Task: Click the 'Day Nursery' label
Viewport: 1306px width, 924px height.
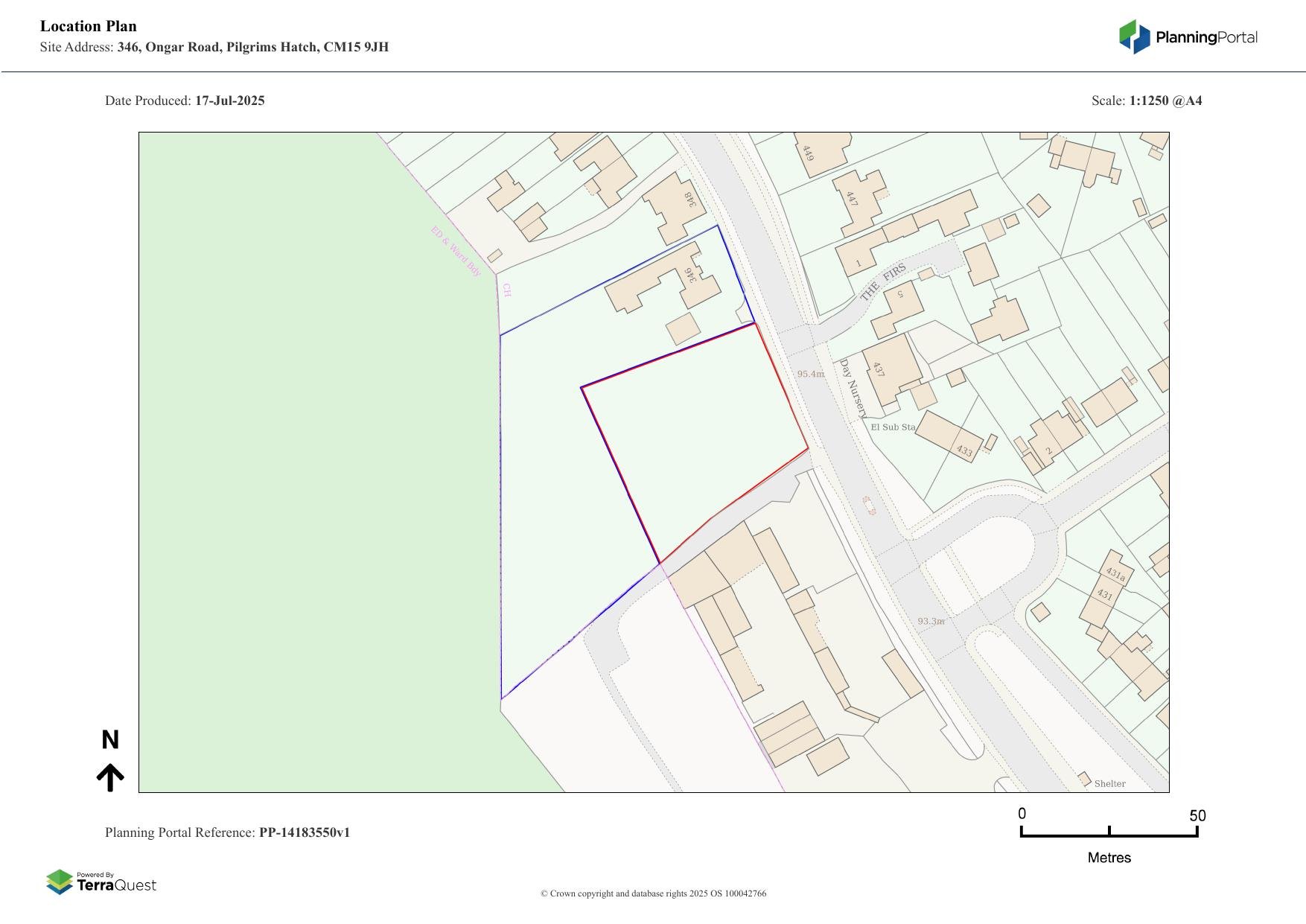Action: (x=853, y=389)
